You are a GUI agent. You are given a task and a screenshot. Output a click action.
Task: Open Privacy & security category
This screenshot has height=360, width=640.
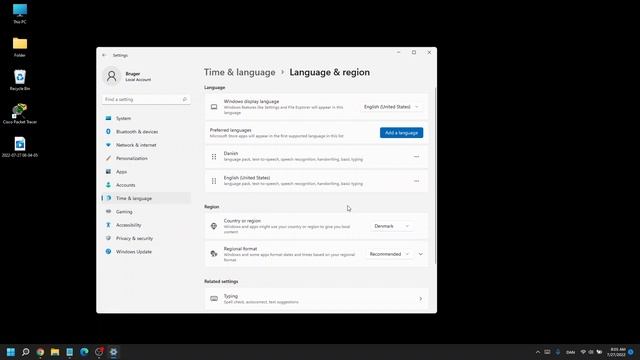pos(146,238)
